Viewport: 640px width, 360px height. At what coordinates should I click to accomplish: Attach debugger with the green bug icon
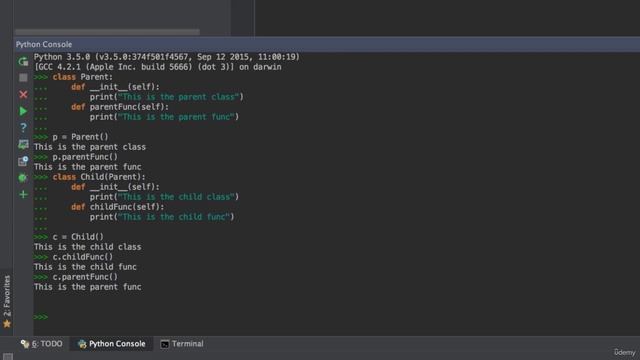(23, 178)
